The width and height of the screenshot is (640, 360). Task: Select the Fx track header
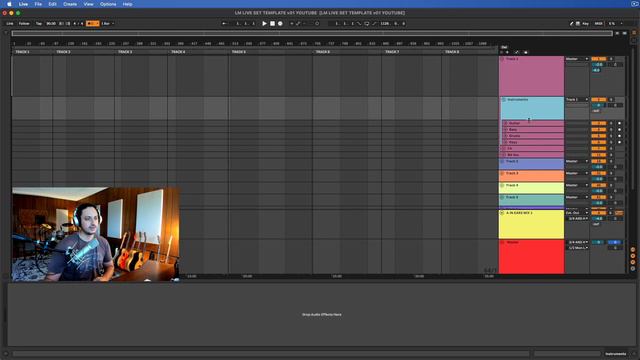point(532,149)
